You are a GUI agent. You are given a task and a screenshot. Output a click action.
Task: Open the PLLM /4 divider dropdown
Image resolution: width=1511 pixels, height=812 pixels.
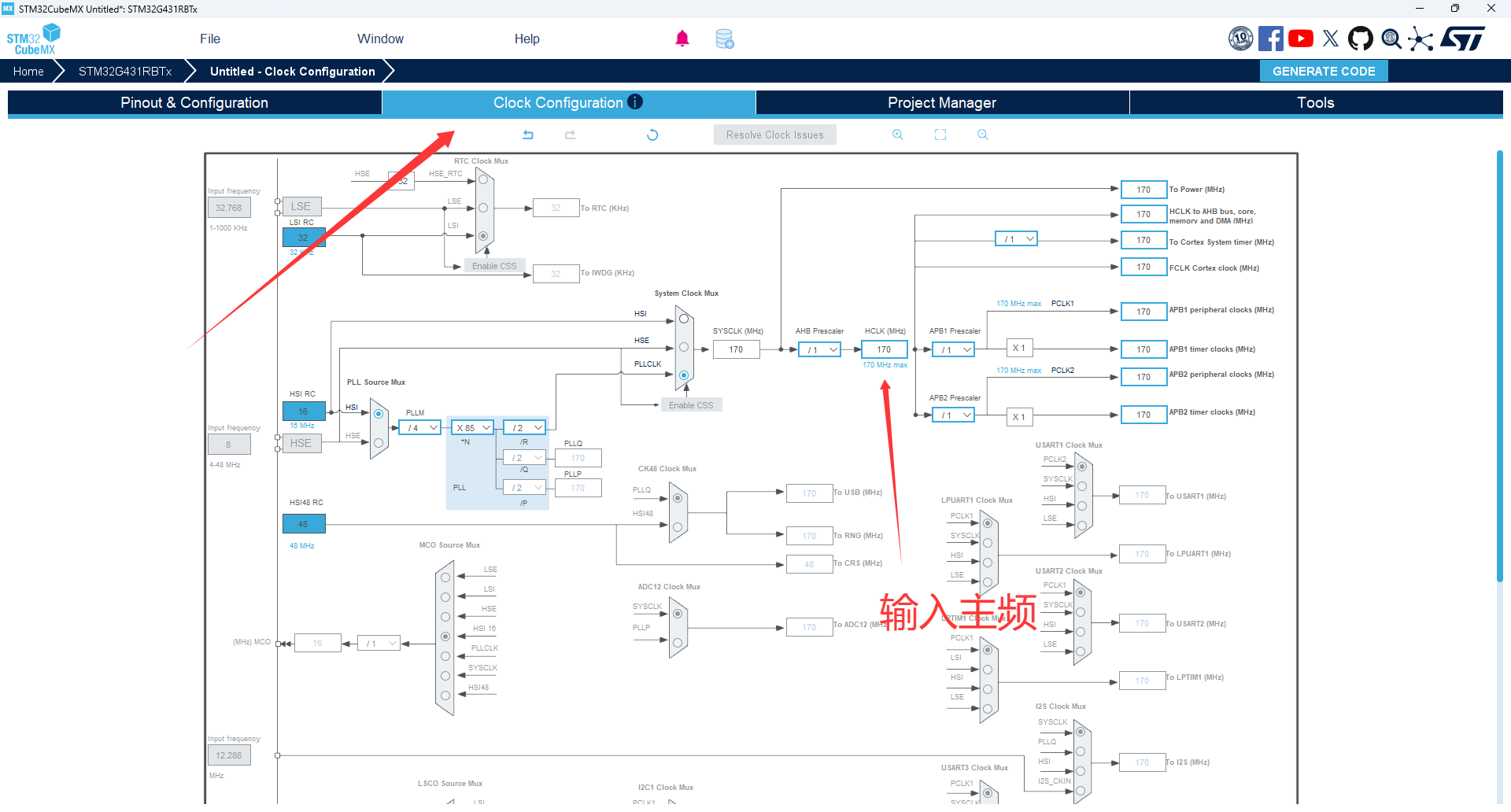pyautogui.click(x=419, y=427)
